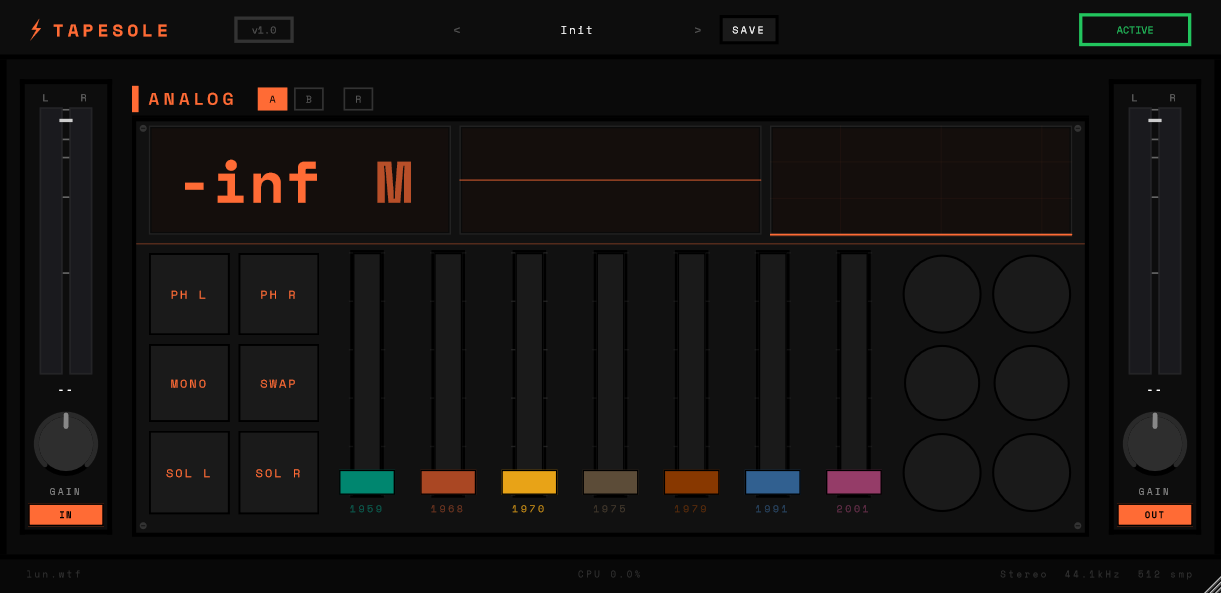This screenshot has width=1221, height=593.
Task: Toggle PH L phase invert left
Action: (189, 294)
